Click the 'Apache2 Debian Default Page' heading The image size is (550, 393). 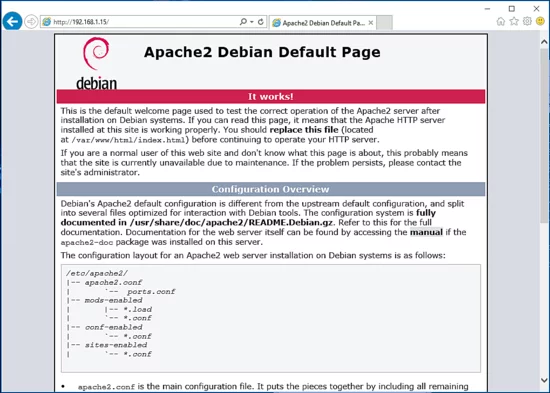click(x=262, y=52)
